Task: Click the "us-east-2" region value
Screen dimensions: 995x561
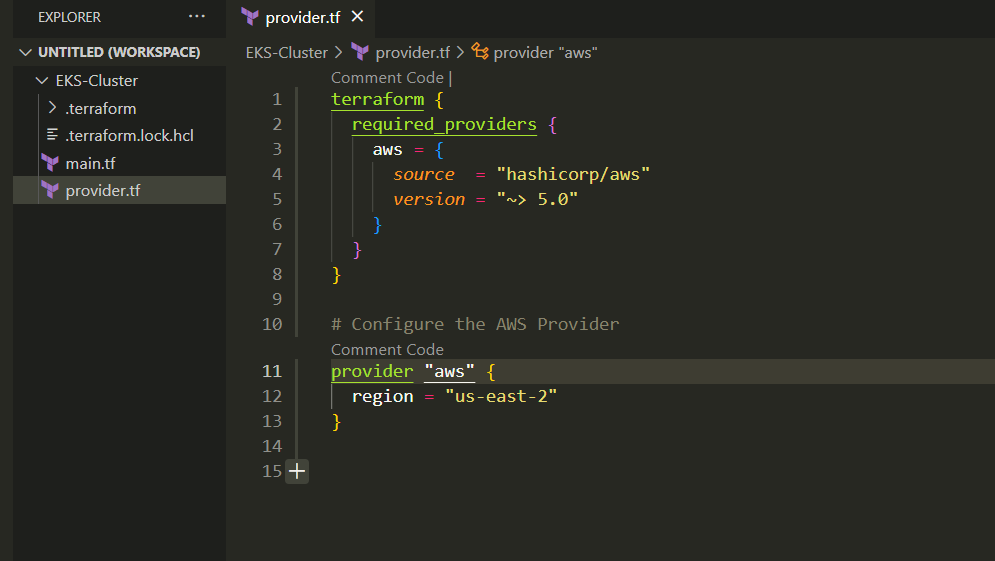Action: point(501,397)
